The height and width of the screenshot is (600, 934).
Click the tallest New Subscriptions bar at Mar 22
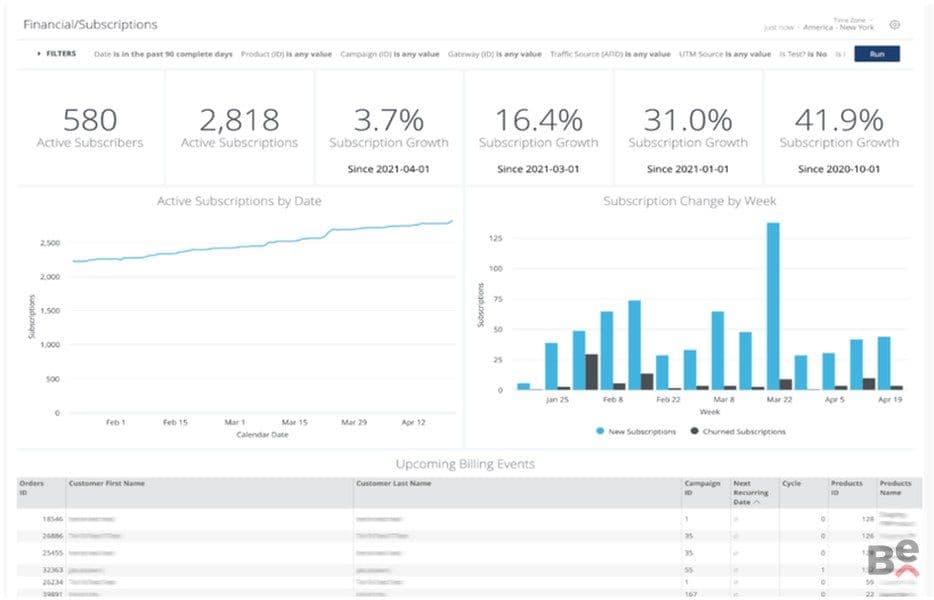click(773, 306)
